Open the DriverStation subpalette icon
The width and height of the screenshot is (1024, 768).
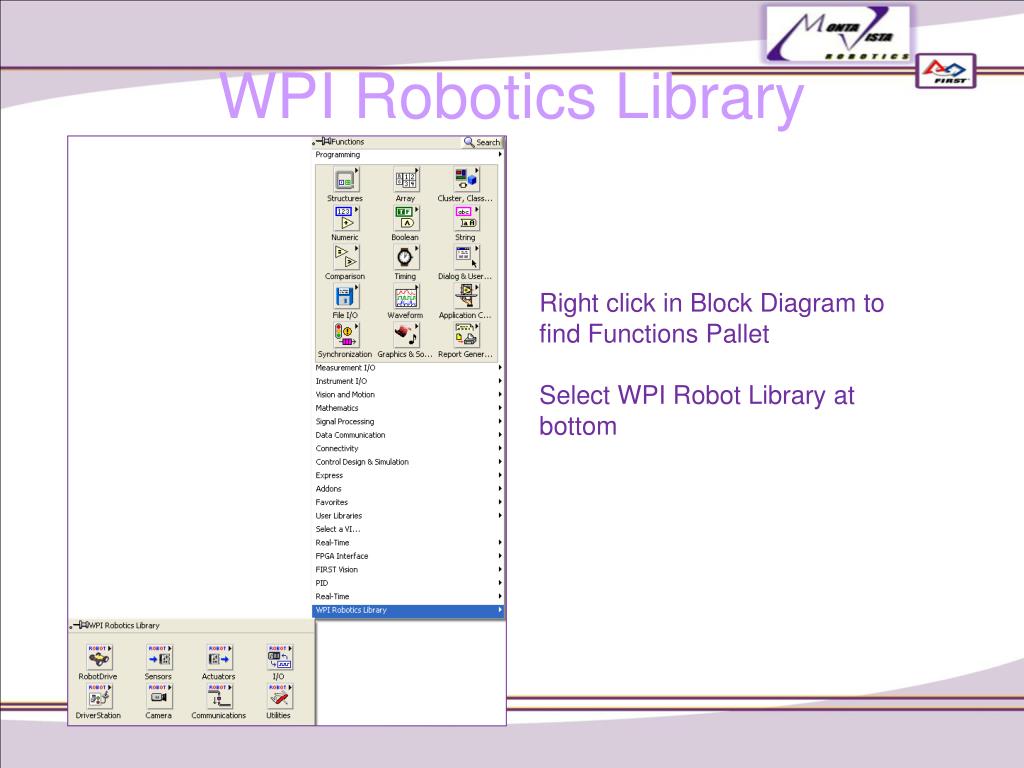coord(99,697)
